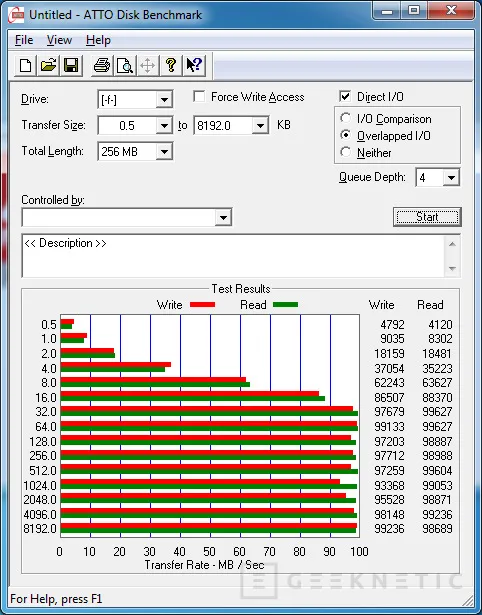Screen dimensions: 482x615
Task: Click the read value 4120
Action: click(x=440, y=325)
